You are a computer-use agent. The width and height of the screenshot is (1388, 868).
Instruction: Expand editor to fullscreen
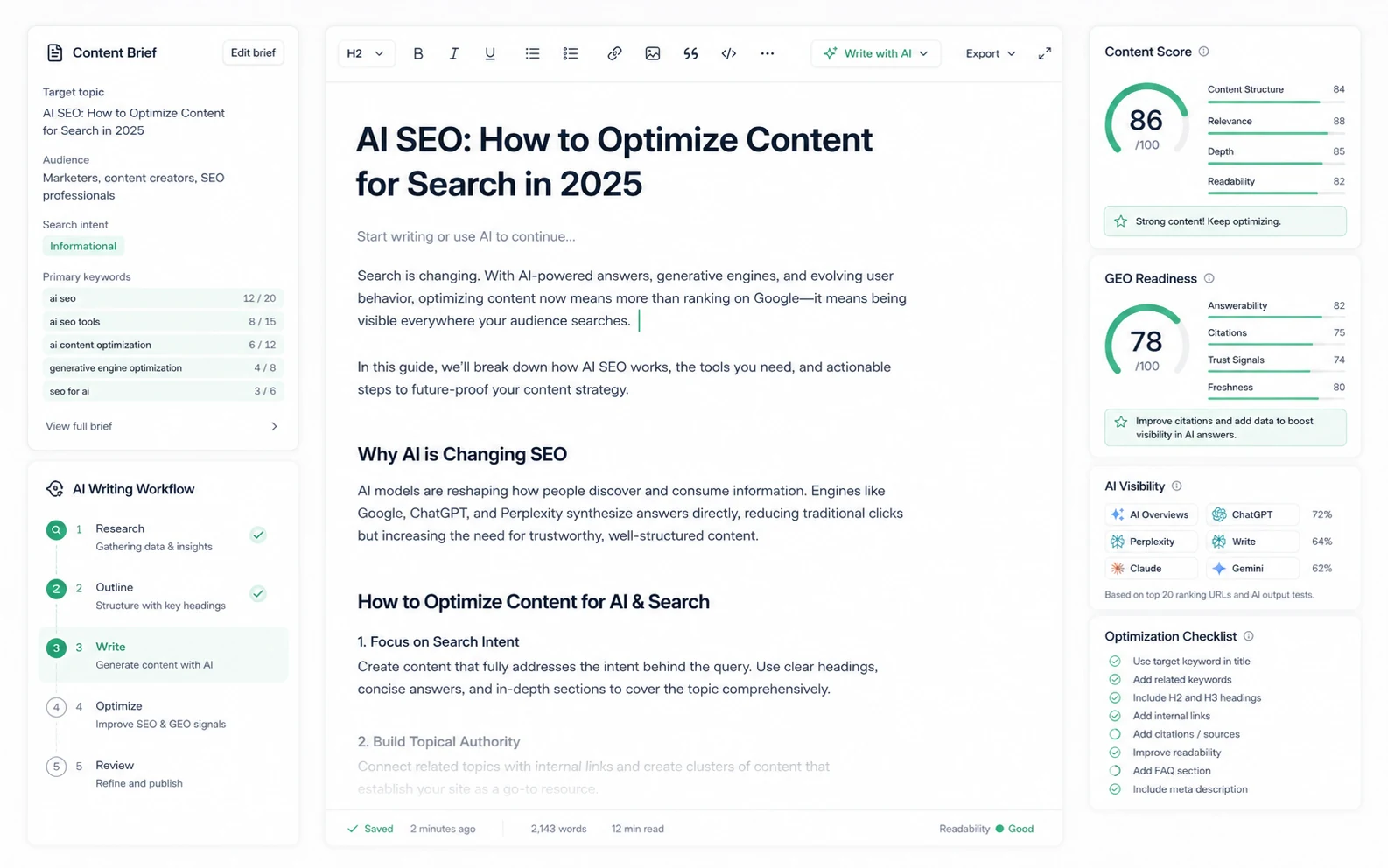tap(1045, 53)
